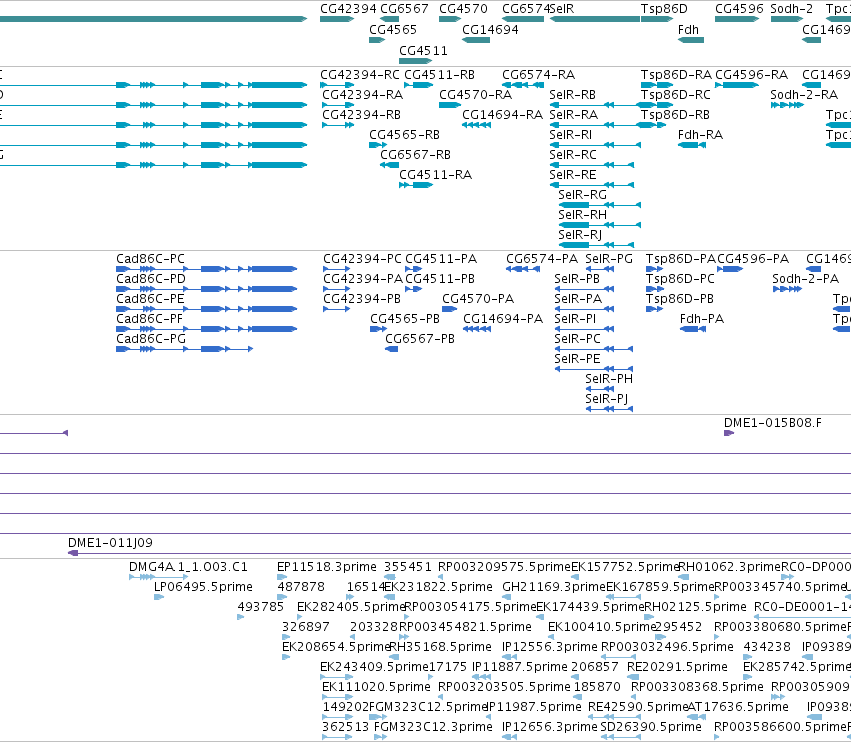Open transcript CG42394-RC
Image resolution: width=851 pixels, height=742 pixels.
(360, 74)
